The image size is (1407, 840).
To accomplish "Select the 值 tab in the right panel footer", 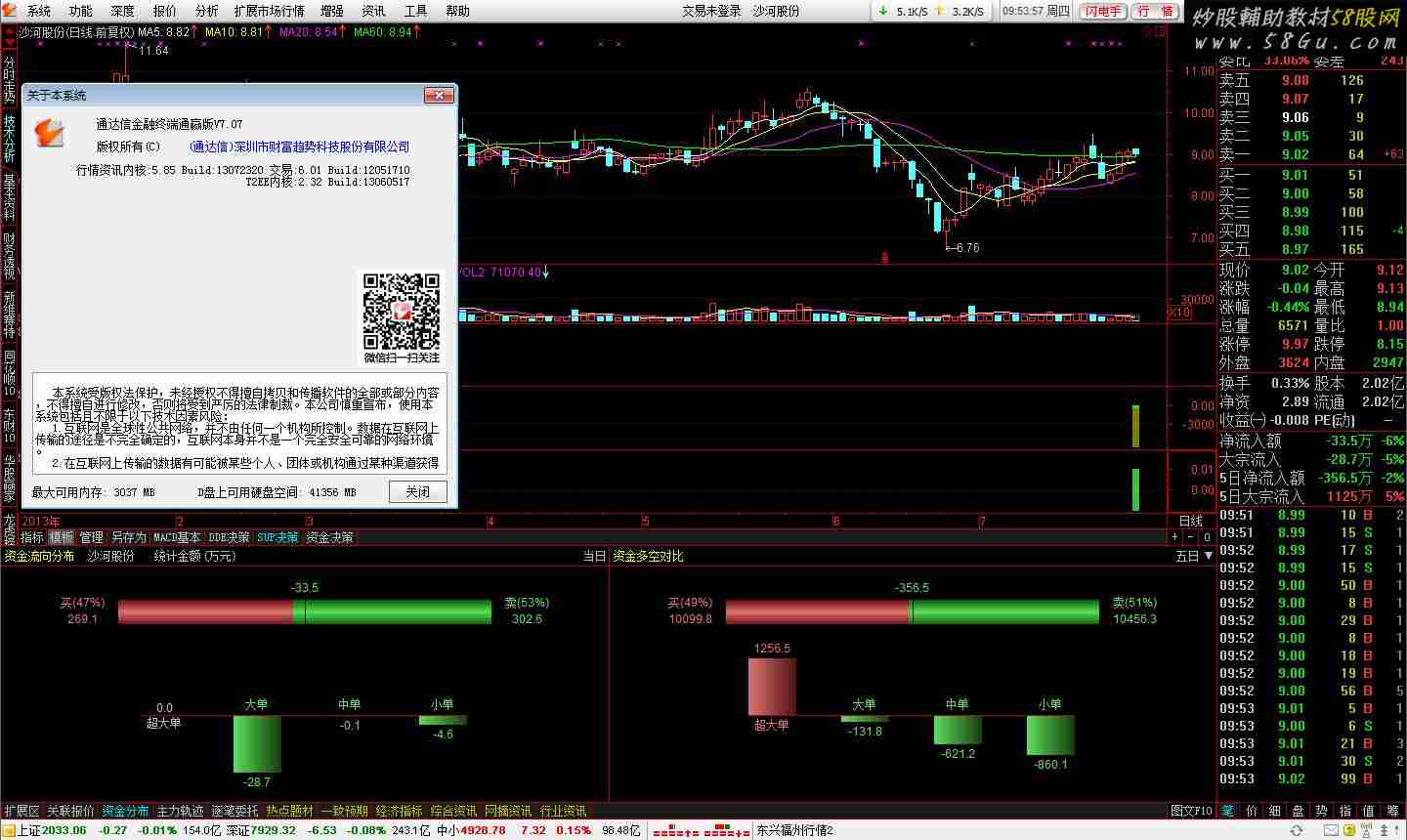I will tap(1369, 811).
